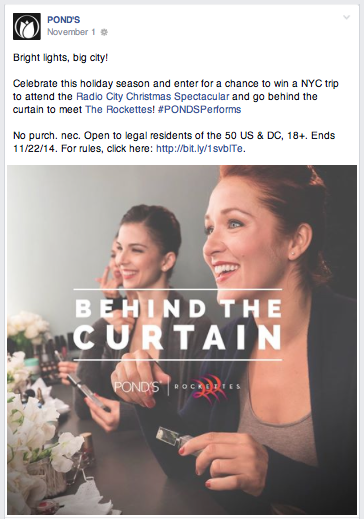364x519 pixels.
Task: Click the POND'S logo in the photo
Action: point(138,387)
